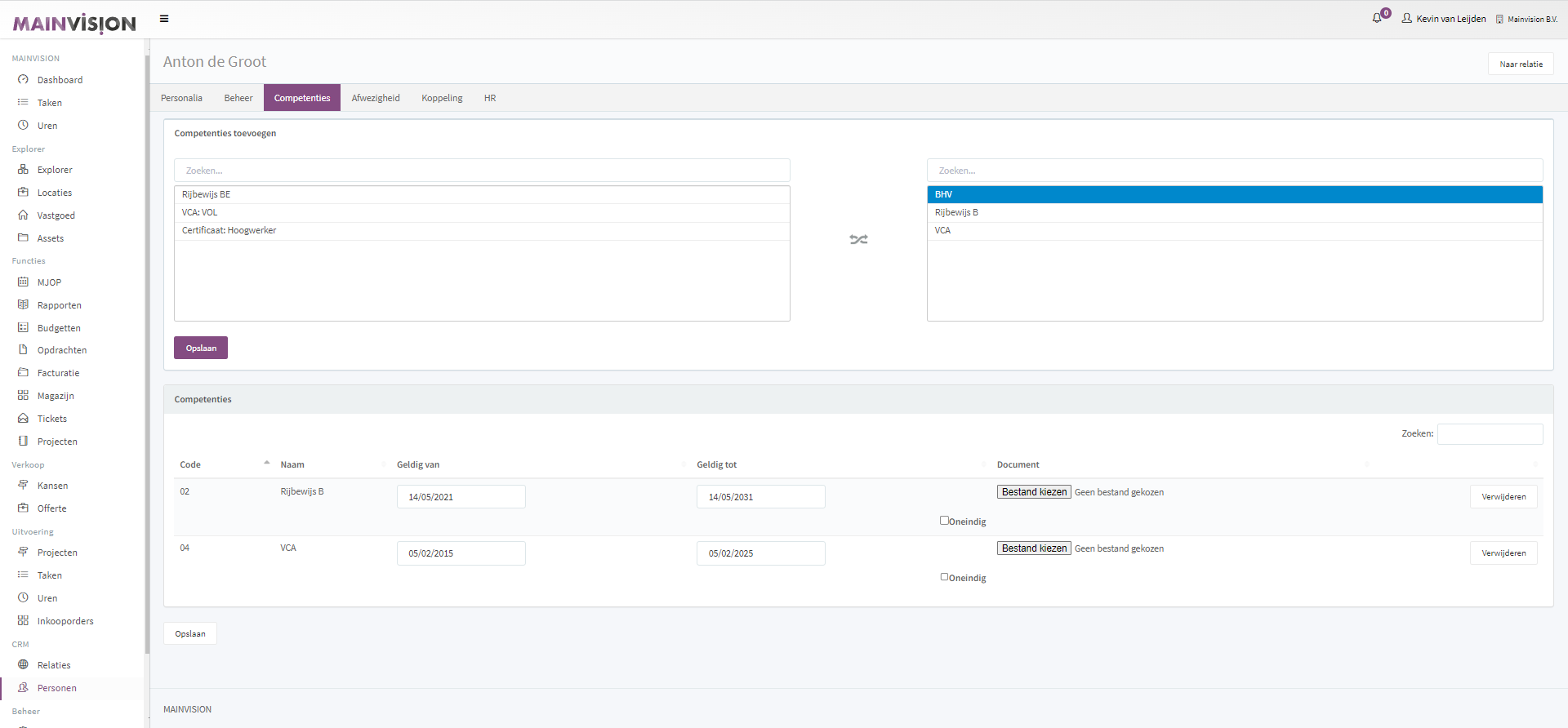
Task: Go to Tickets in the sidebar
Action: tap(52, 419)
